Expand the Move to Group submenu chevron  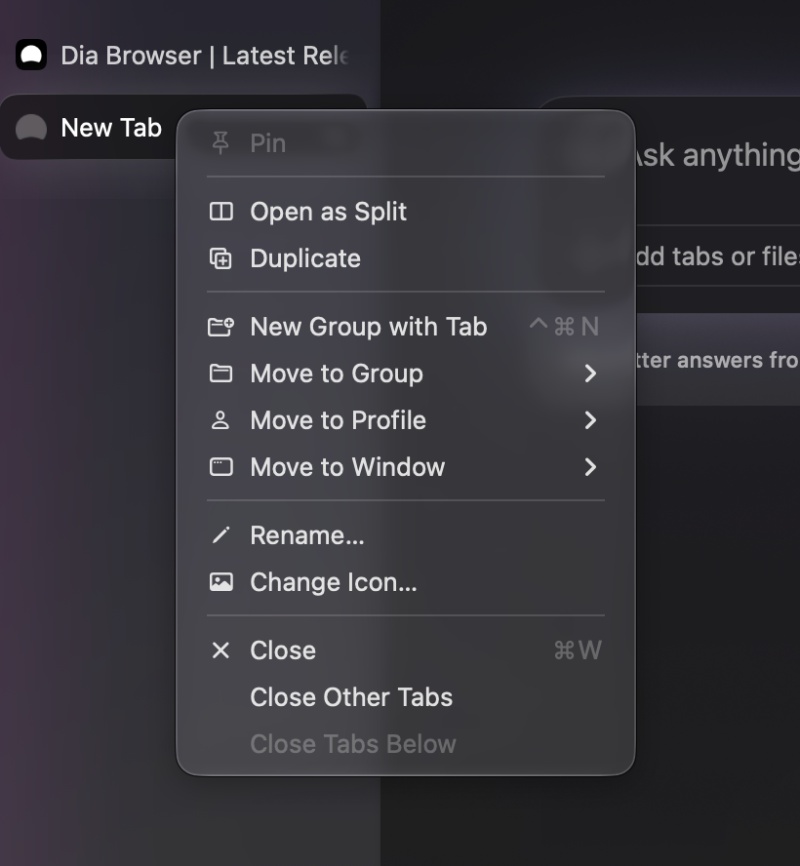591,373
